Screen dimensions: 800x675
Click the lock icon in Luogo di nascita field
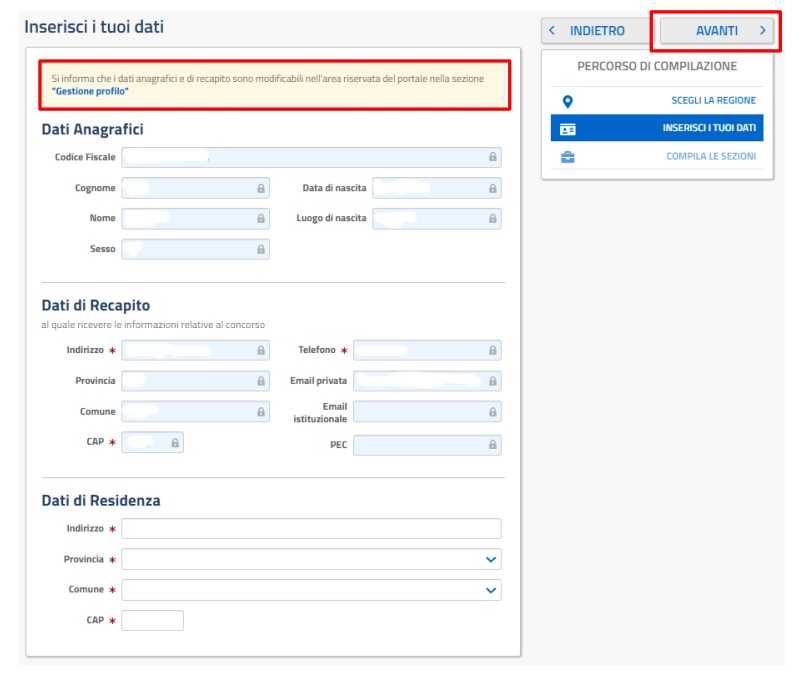[492, 219]
